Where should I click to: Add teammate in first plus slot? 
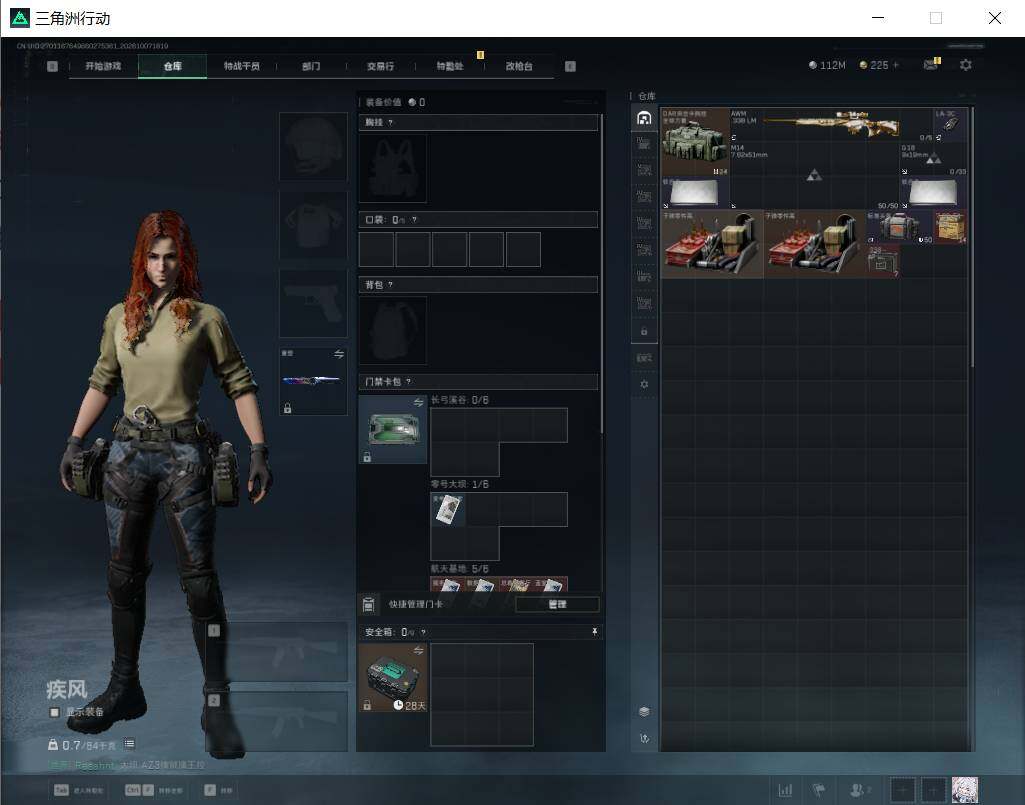[x=903, y=790]
